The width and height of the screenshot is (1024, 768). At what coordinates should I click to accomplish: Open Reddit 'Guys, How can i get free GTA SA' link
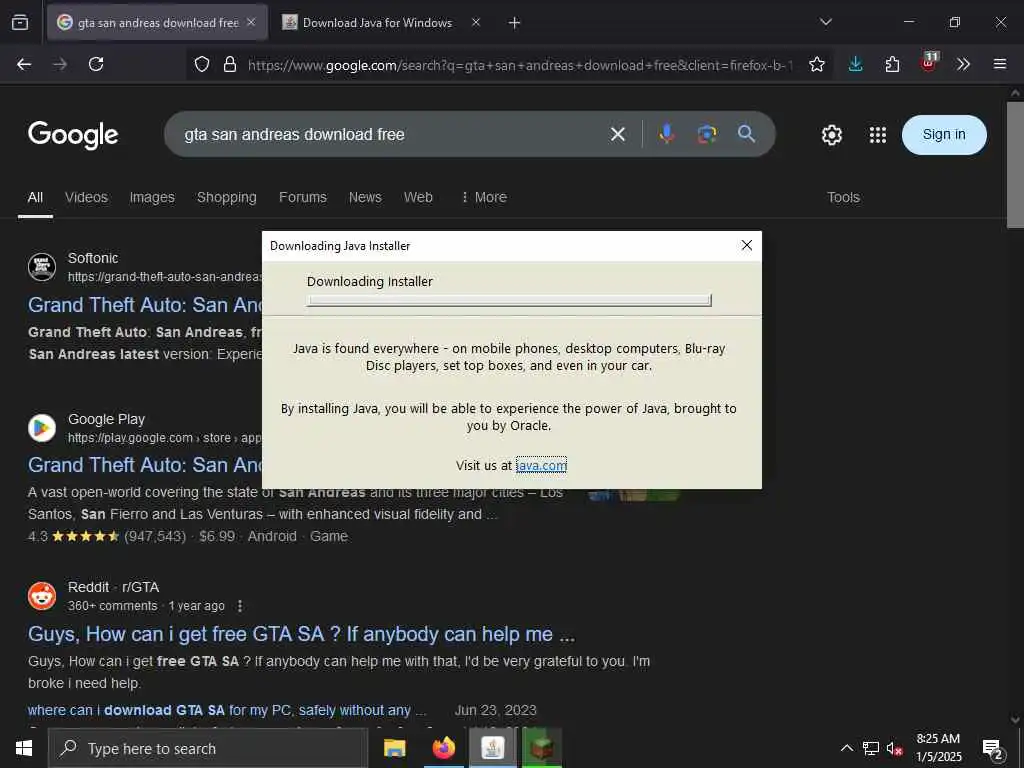pyautogui.click(x=302, y=634)
